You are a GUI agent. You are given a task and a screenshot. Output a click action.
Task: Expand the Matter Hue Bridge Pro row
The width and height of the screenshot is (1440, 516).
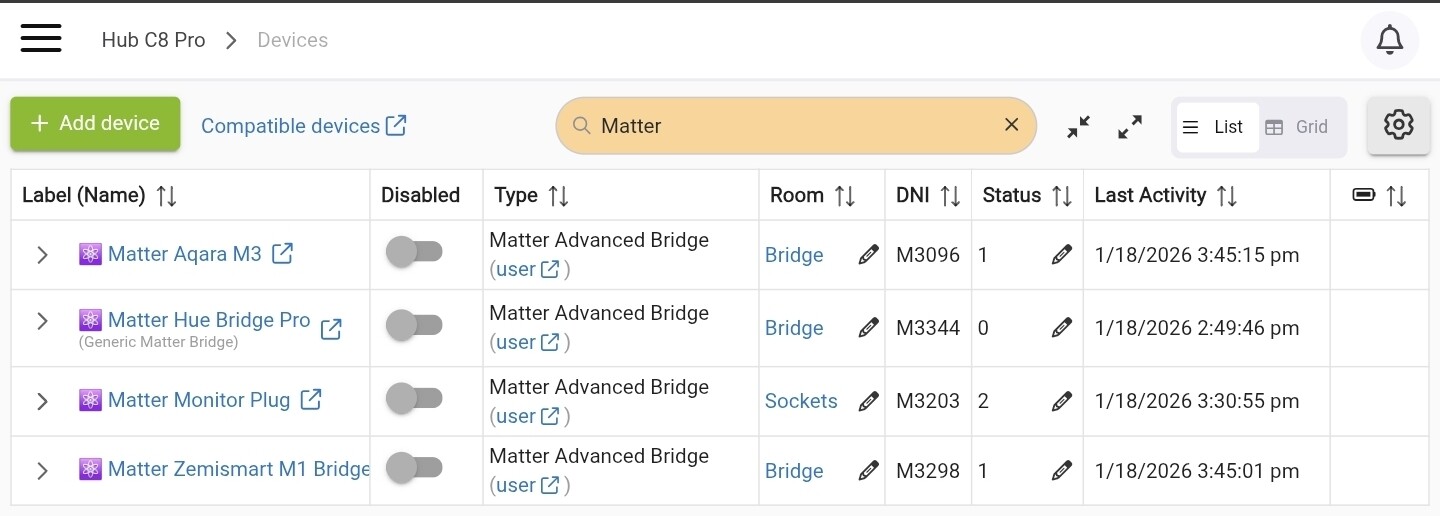tap(42, 321)
